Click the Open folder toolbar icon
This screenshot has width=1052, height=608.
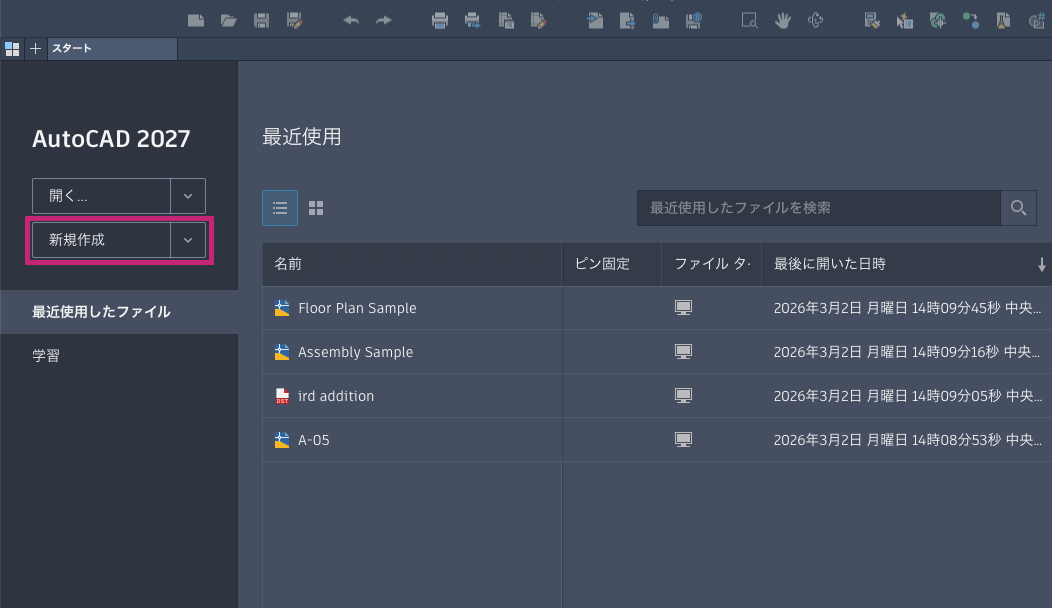pos(229,21)
